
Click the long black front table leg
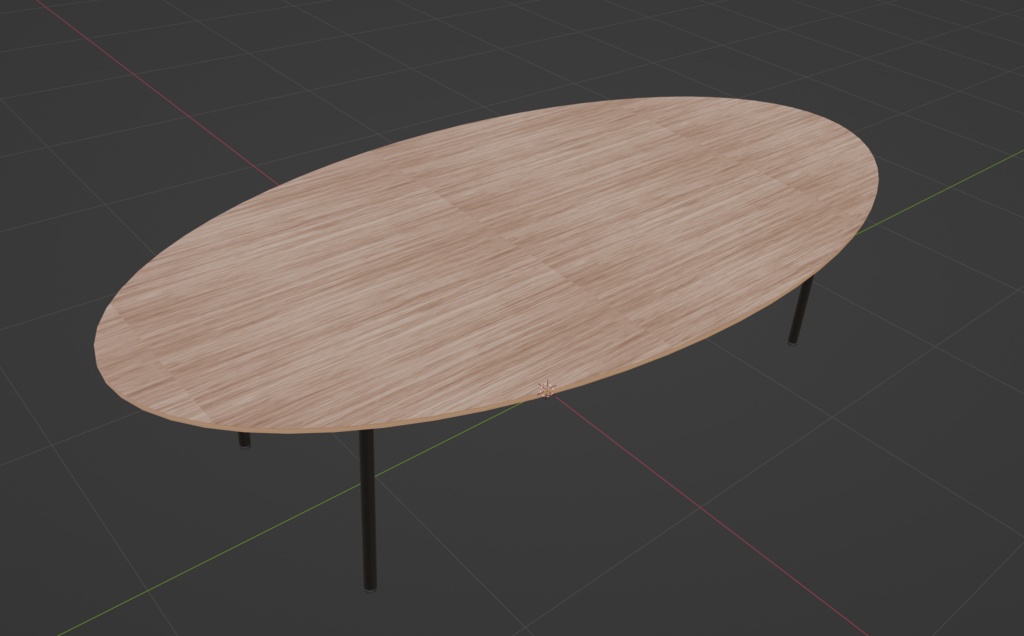[x=368, y=511]
